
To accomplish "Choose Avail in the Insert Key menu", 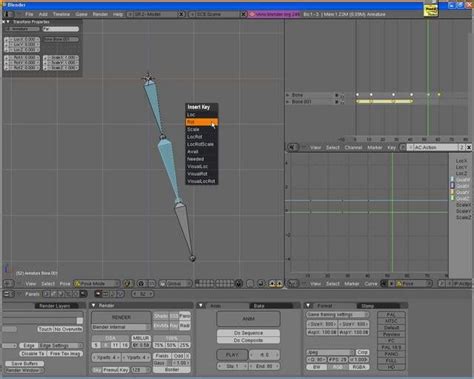I will pyautogui.click(x=201, y=151).
